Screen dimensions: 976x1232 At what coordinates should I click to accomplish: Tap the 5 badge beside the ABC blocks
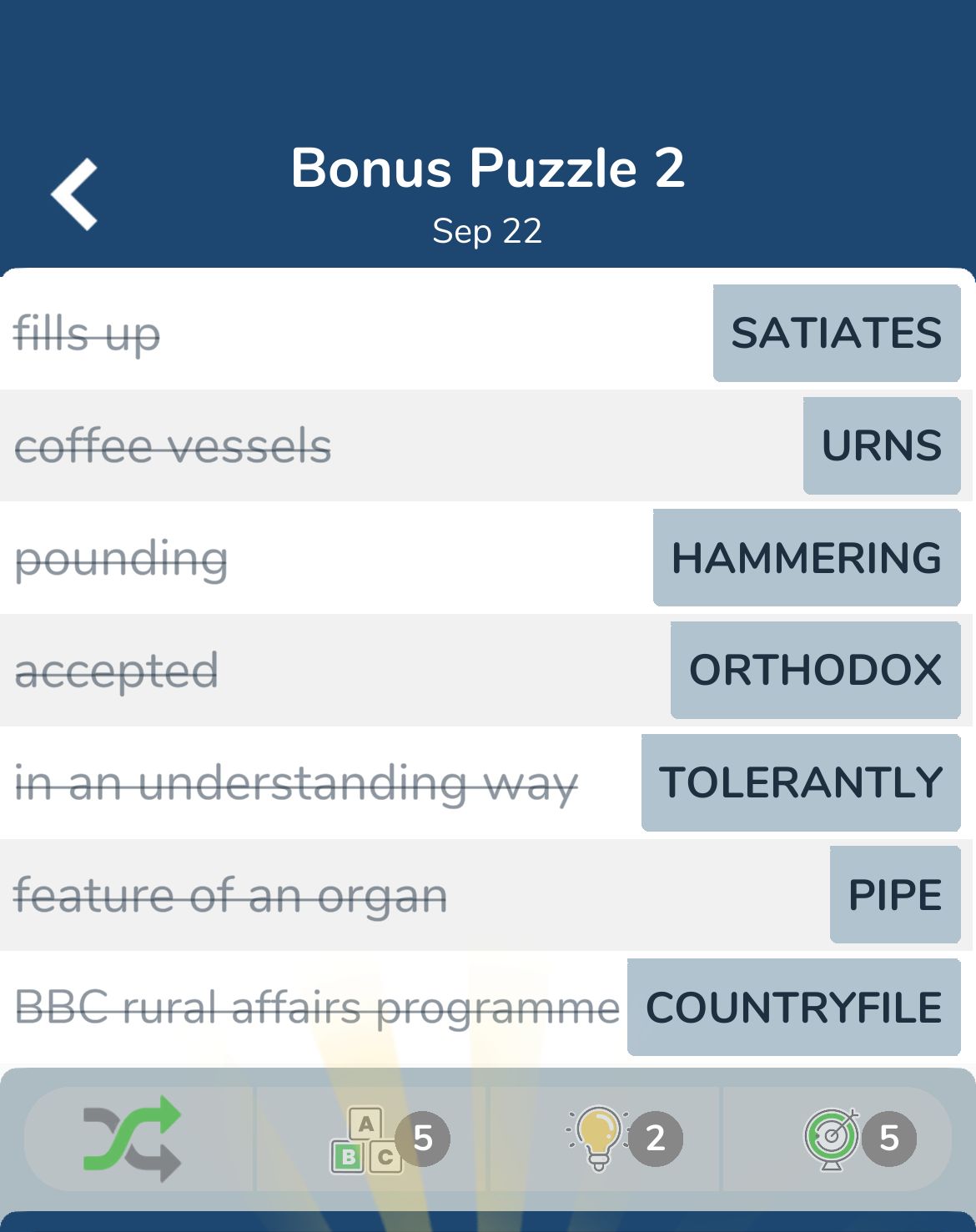pyautogui.click(x=423, y=1139)
